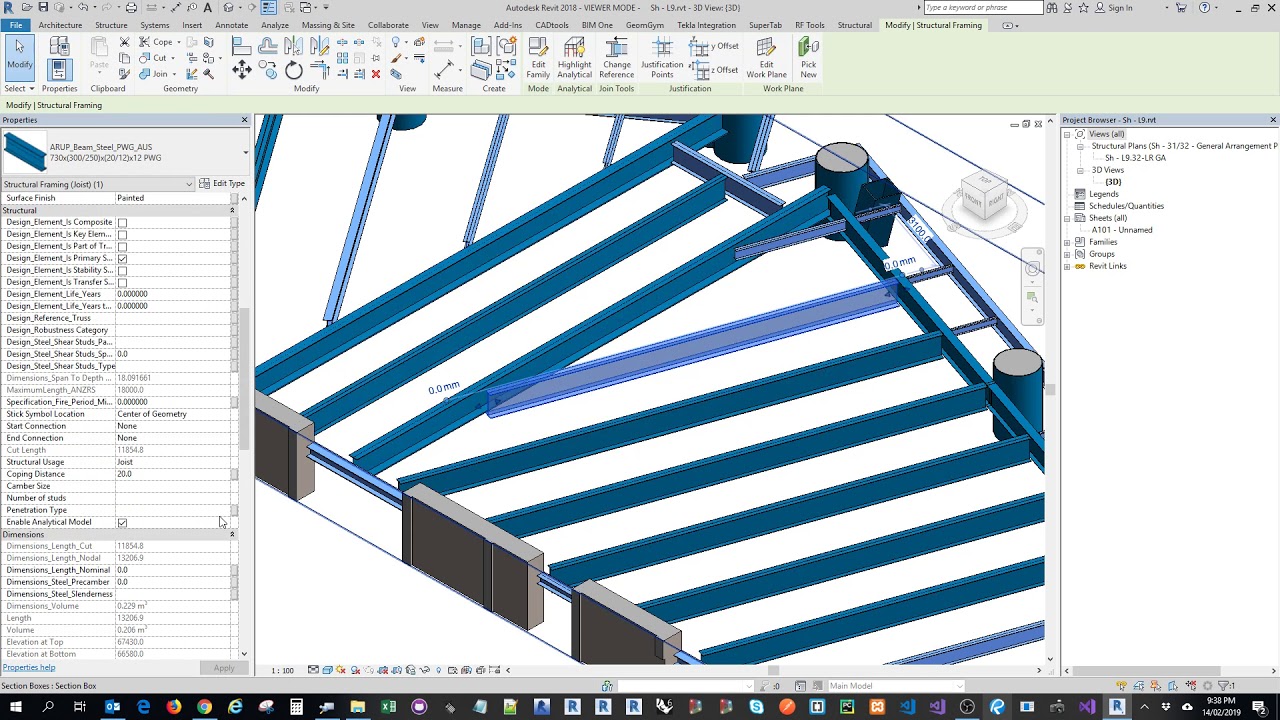The height and width of the screenshot is (720, 1280).
Task: Toggle Design_Element_Is Composite checkbox
Action: tap(122, 222)
